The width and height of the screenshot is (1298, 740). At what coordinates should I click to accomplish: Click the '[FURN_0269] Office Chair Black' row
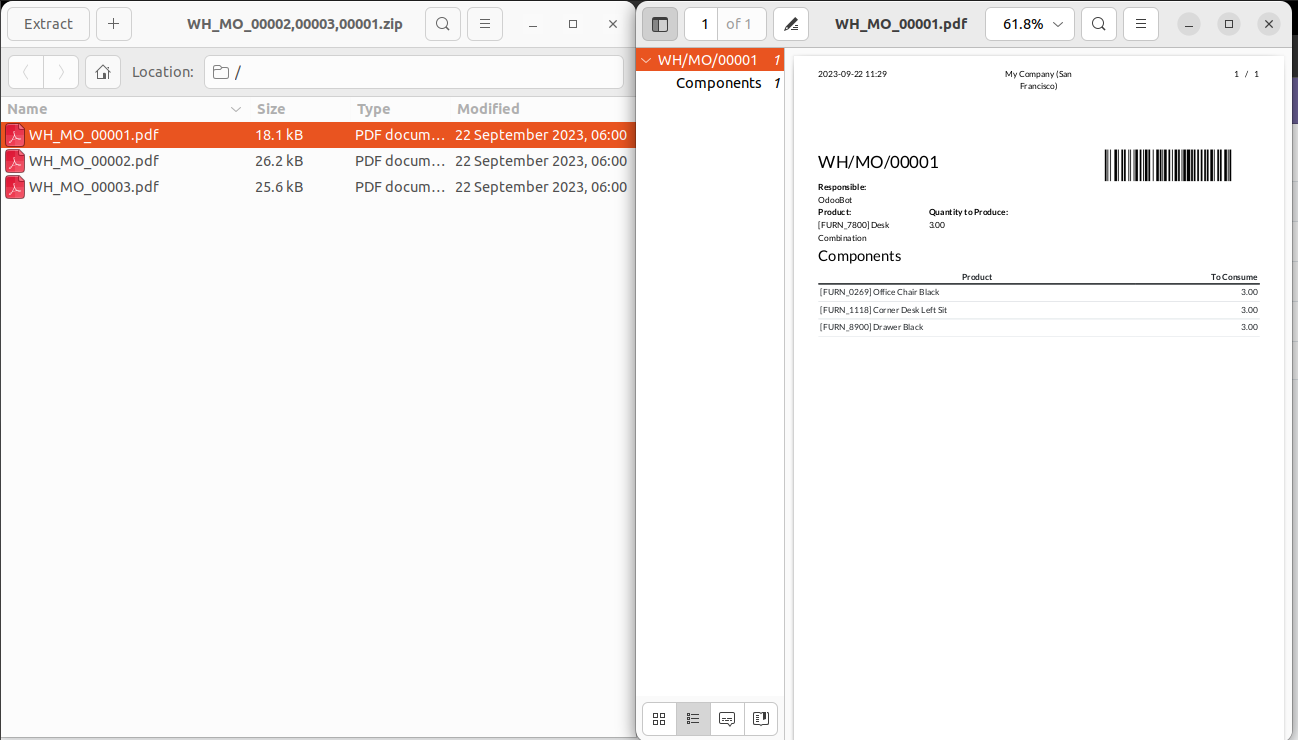click(x=1038, y=292)
